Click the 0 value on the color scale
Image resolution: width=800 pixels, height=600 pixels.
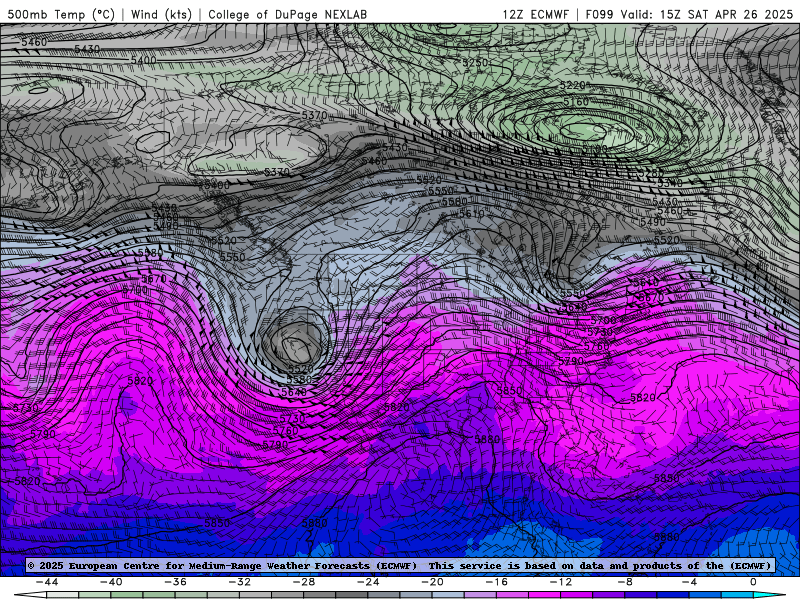click(x=754, y=582)
